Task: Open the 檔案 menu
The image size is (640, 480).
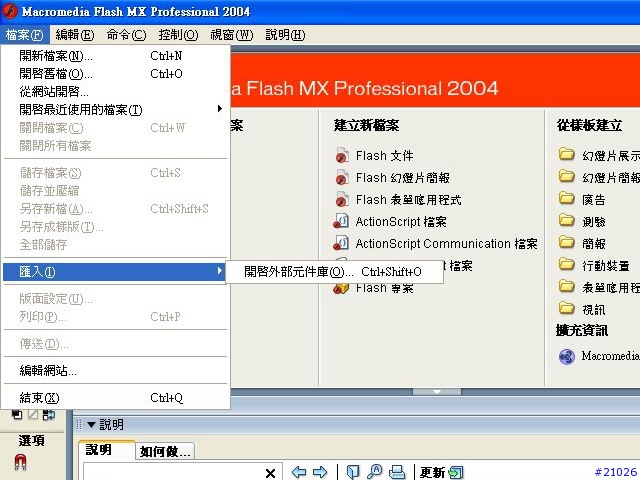Action: (24, 35)
